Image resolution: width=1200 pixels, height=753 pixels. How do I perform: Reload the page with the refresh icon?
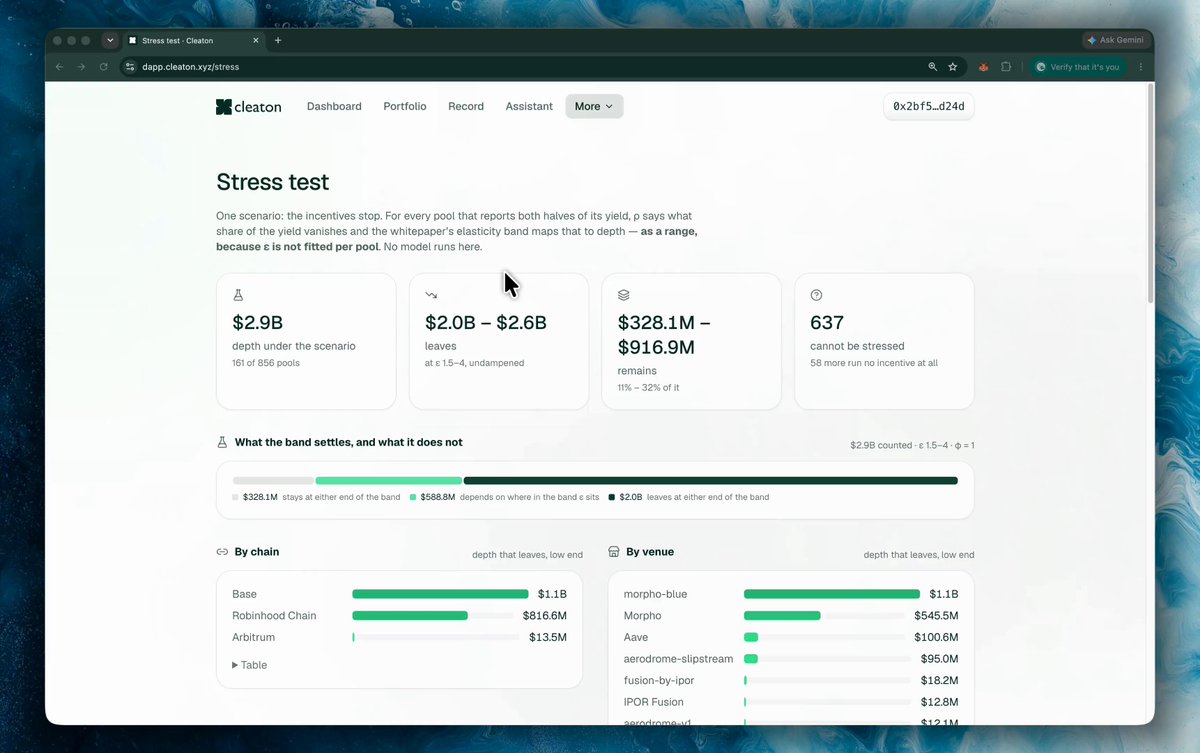point(104,67)
